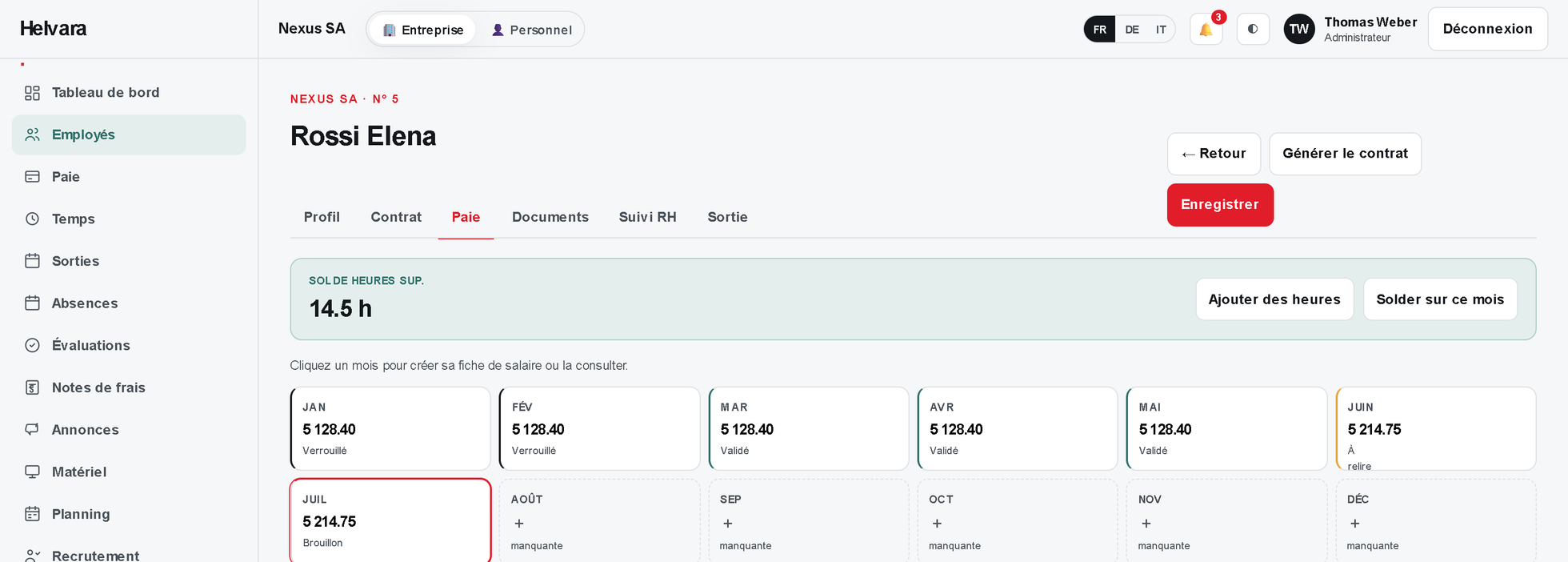Click the Paie card icon in sidebar

(32, 177)
